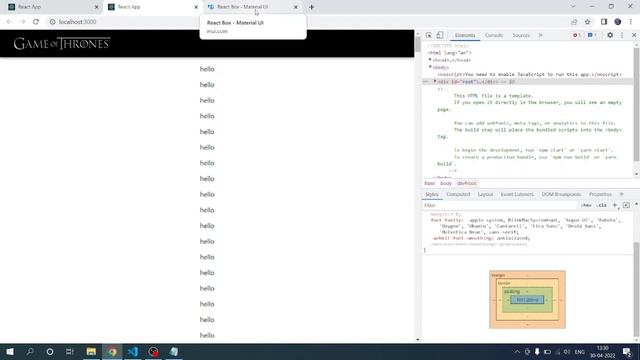View site information icon in address bar
640x360 pixels.
pos(52,22)
